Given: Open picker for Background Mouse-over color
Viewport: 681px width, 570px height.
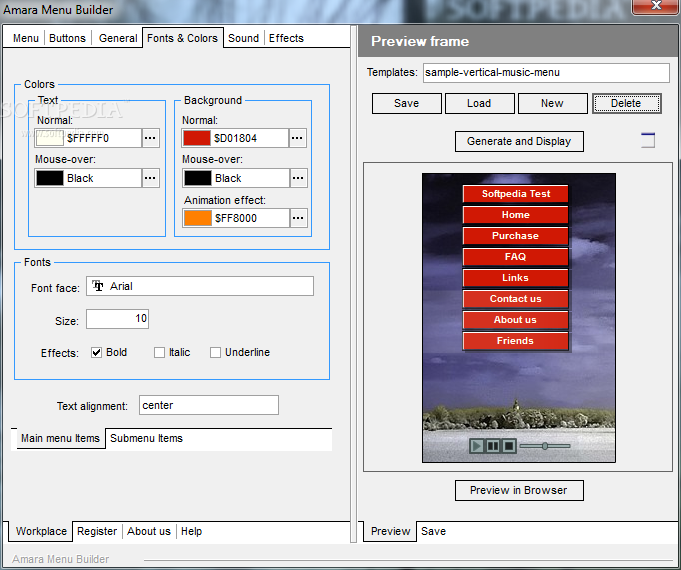Looking at the screenshot, I should (x=298, y=178).
